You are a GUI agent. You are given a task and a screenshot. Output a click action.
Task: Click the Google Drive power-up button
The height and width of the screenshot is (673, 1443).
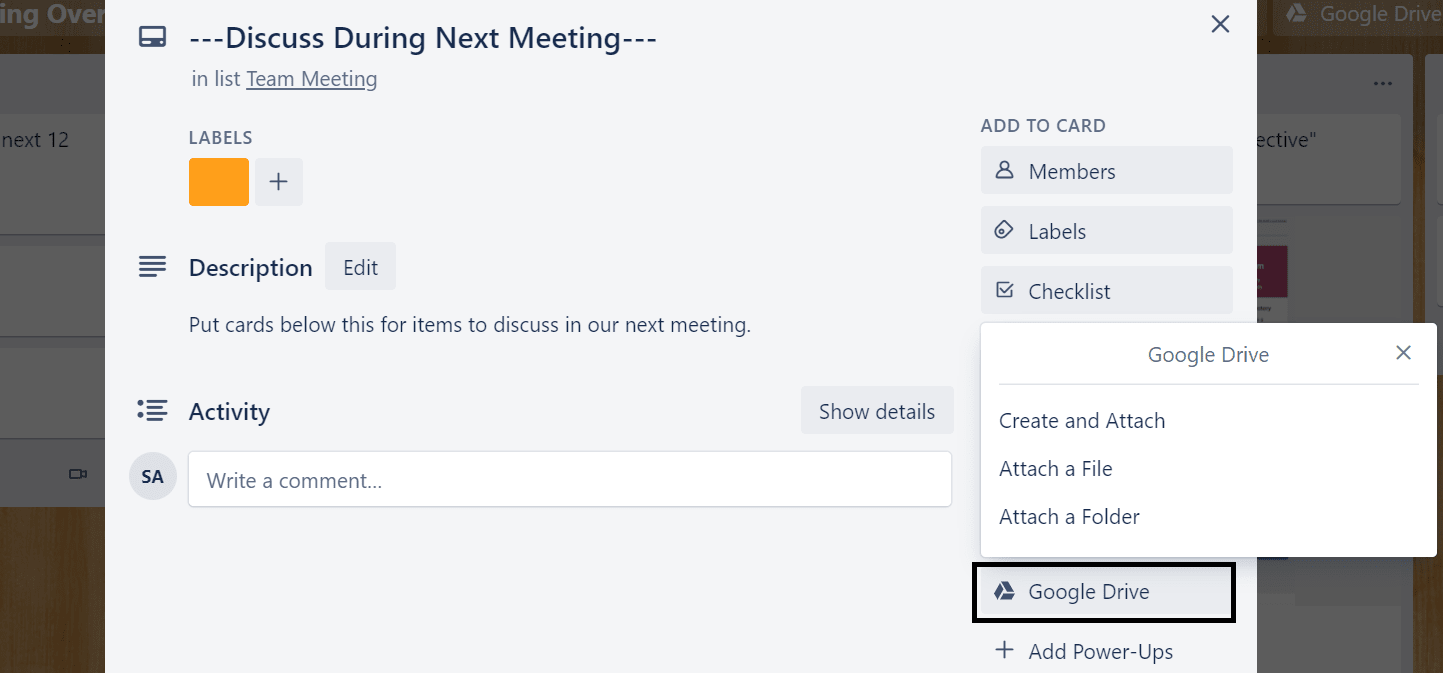pos(1105,592)
